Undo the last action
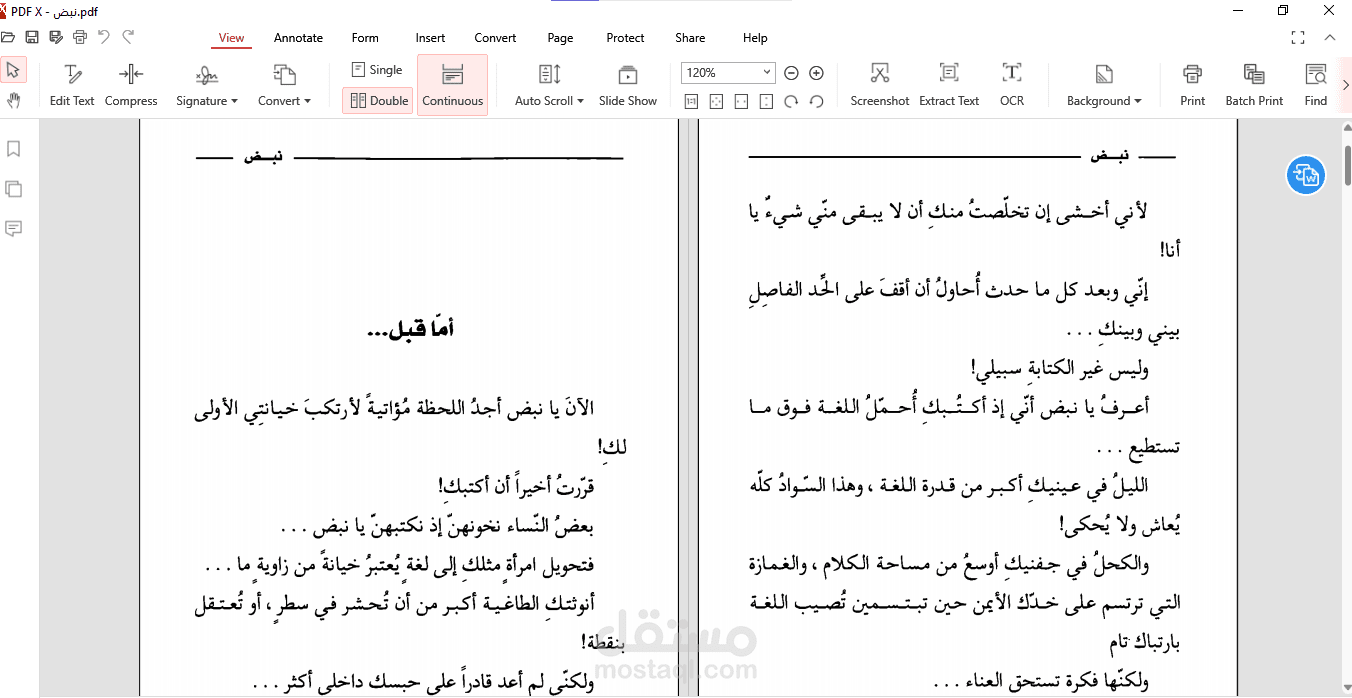The height and width of the screenshot is (698, 1352). pyautogui.click(x=104, y=38)
